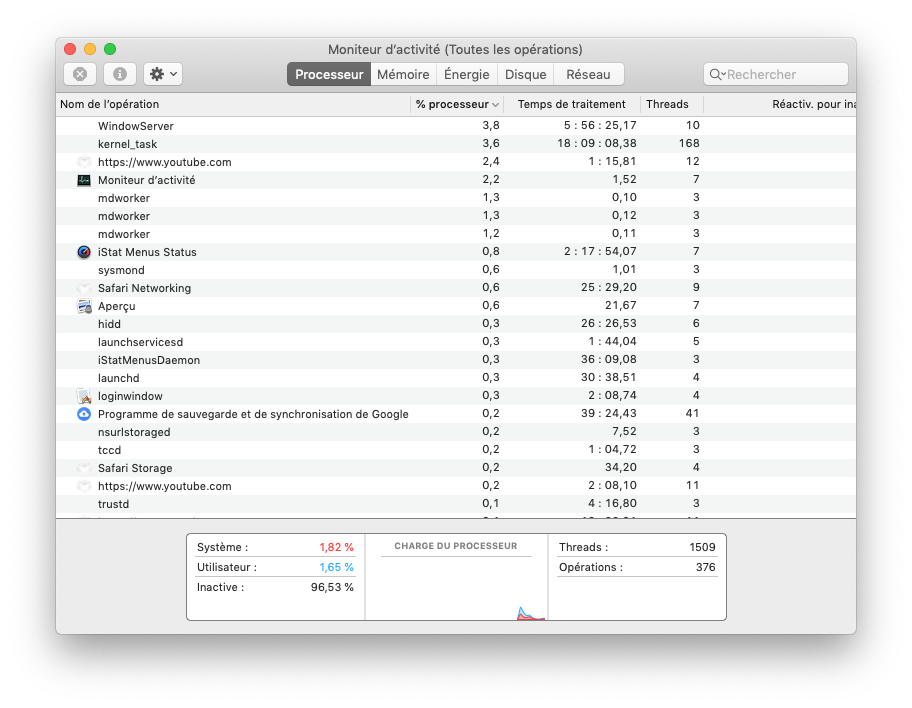Open the Disque tab
Viewport: 912px width, 708px height.
(x=525, y=74)
